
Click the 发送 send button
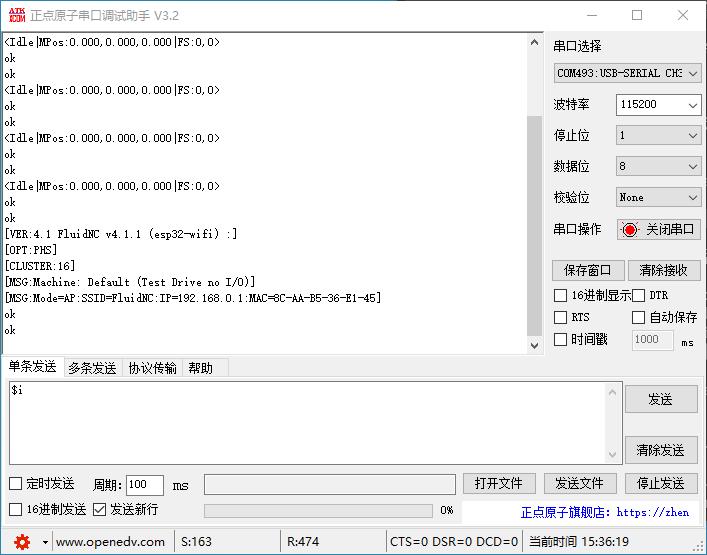point(661,399)
